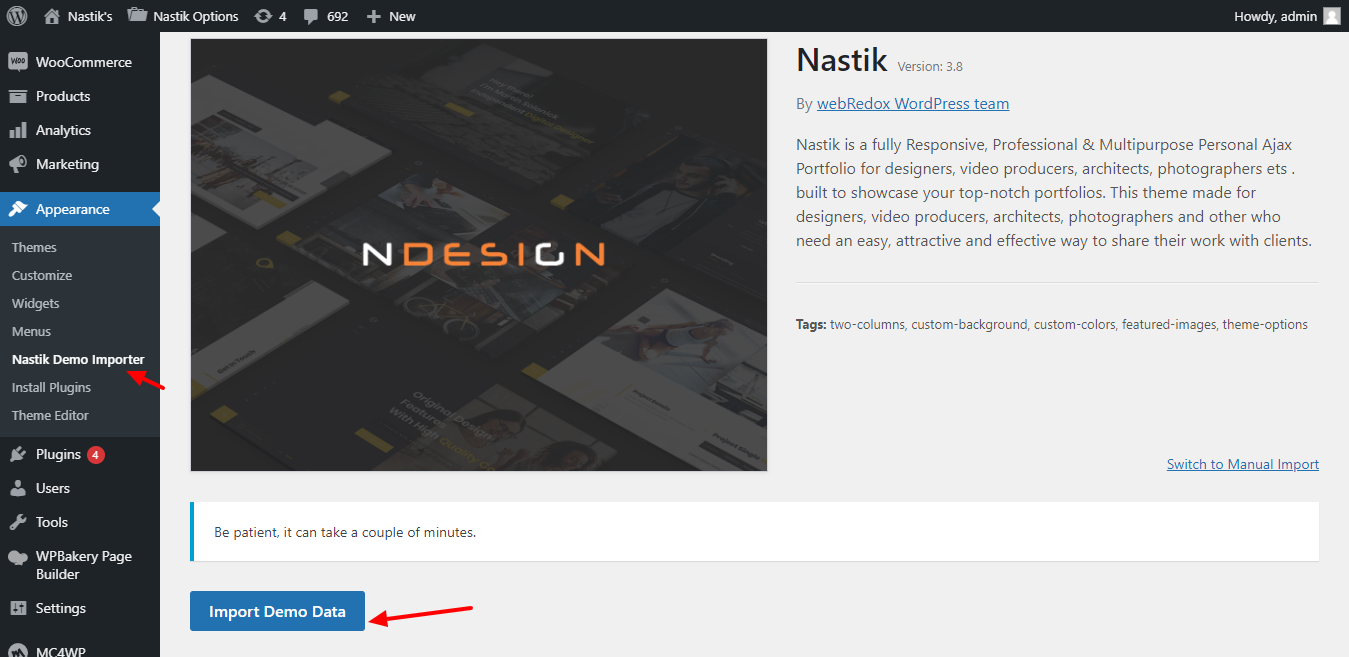Open the comments bubble icon
The width and height of the screenshot is (1349, 657).
(x=311, y=16)
